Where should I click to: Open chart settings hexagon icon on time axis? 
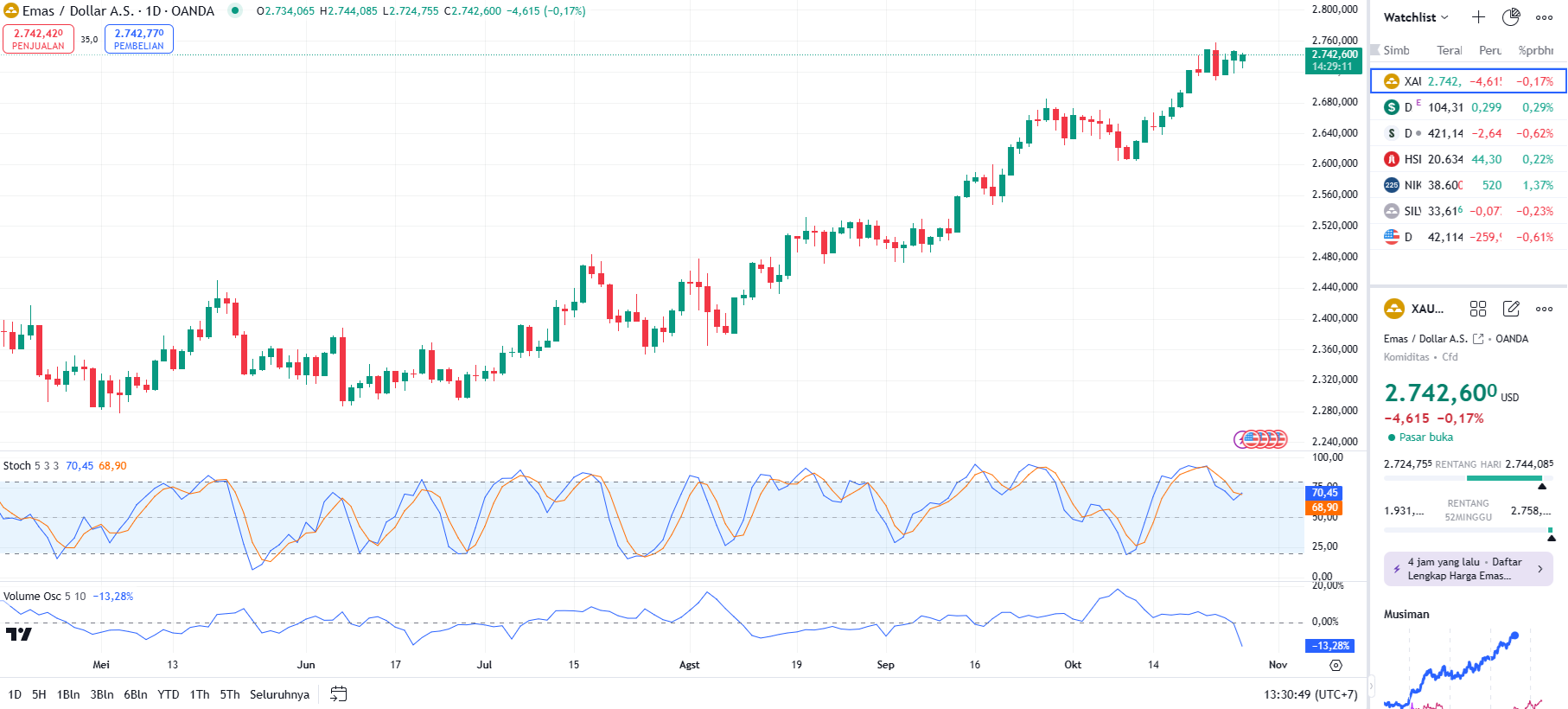(x=1335, y=665)
